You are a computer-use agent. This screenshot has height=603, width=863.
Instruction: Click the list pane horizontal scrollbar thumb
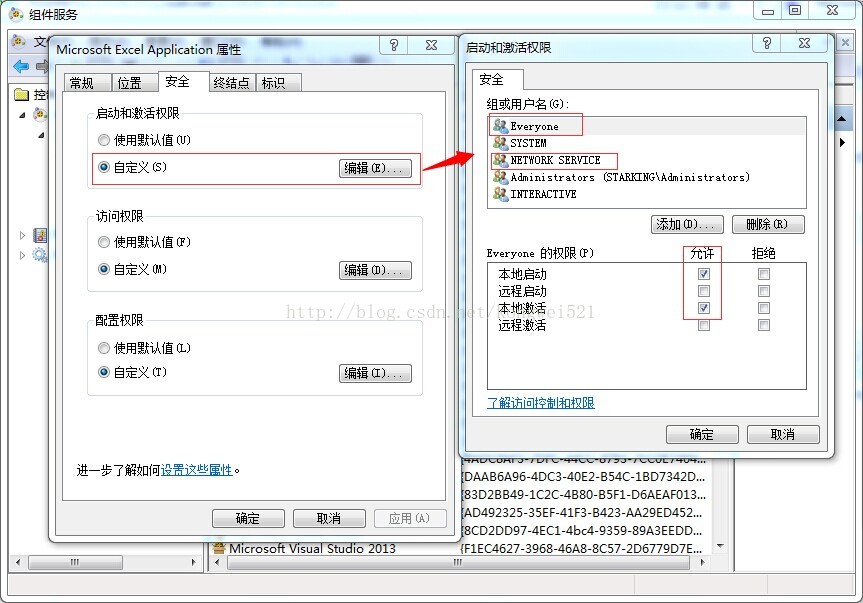click(x=458, y=562)
